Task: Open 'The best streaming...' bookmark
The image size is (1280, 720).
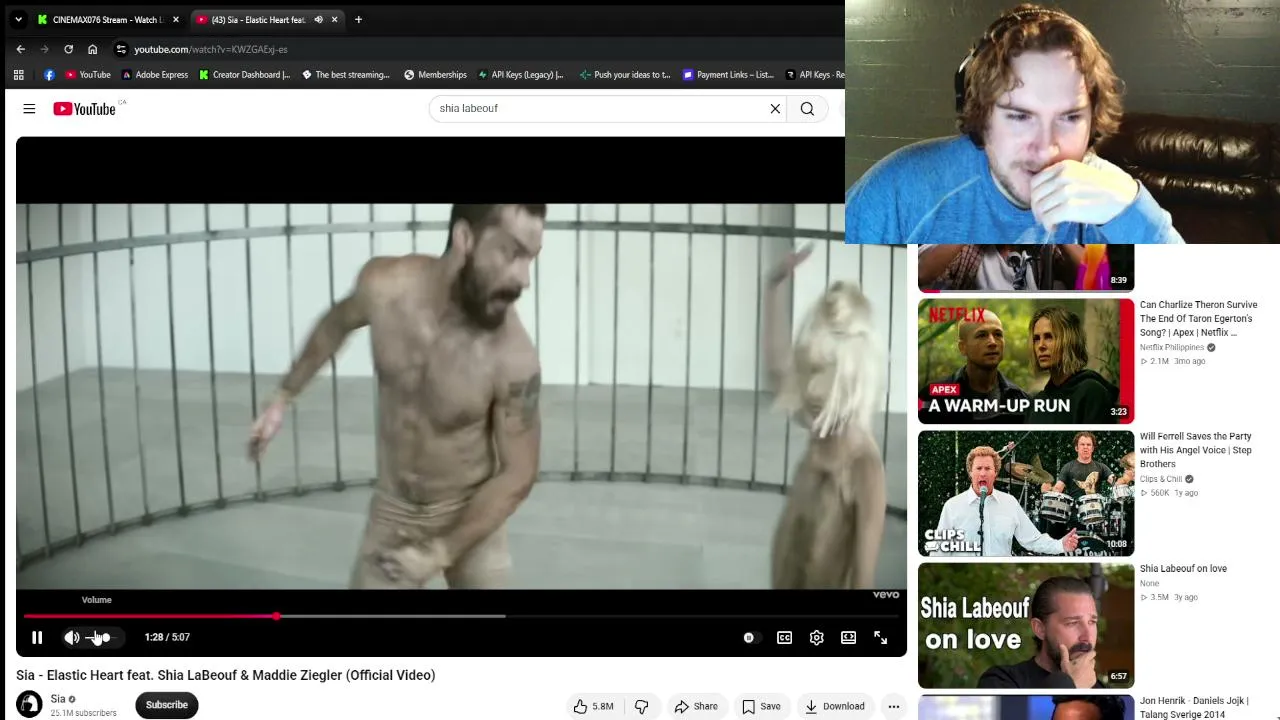Action: [x=346, y=74]
